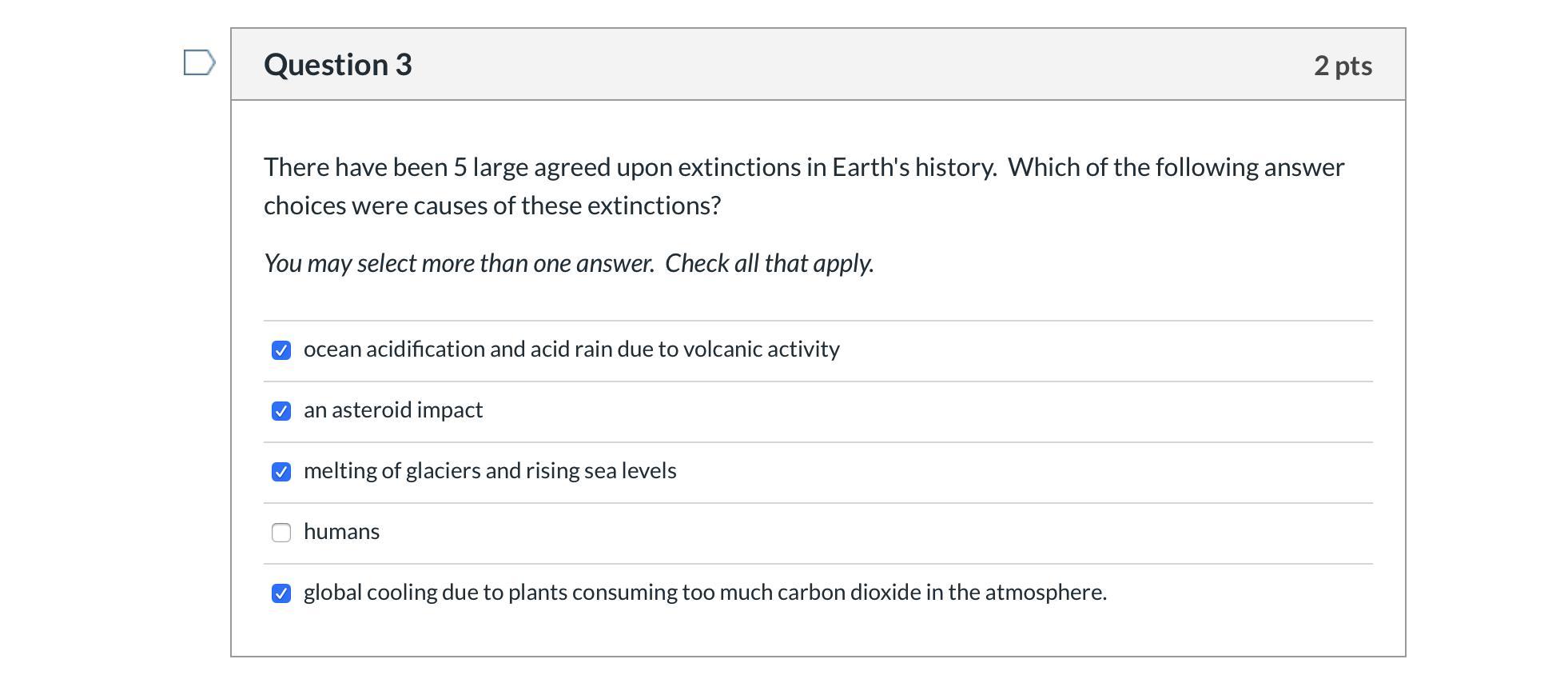Screen dimensions: 1568x675
Task: Flag Question 3 with the bookmark icon
Action: pyautogui.click(x=199, y=62)
